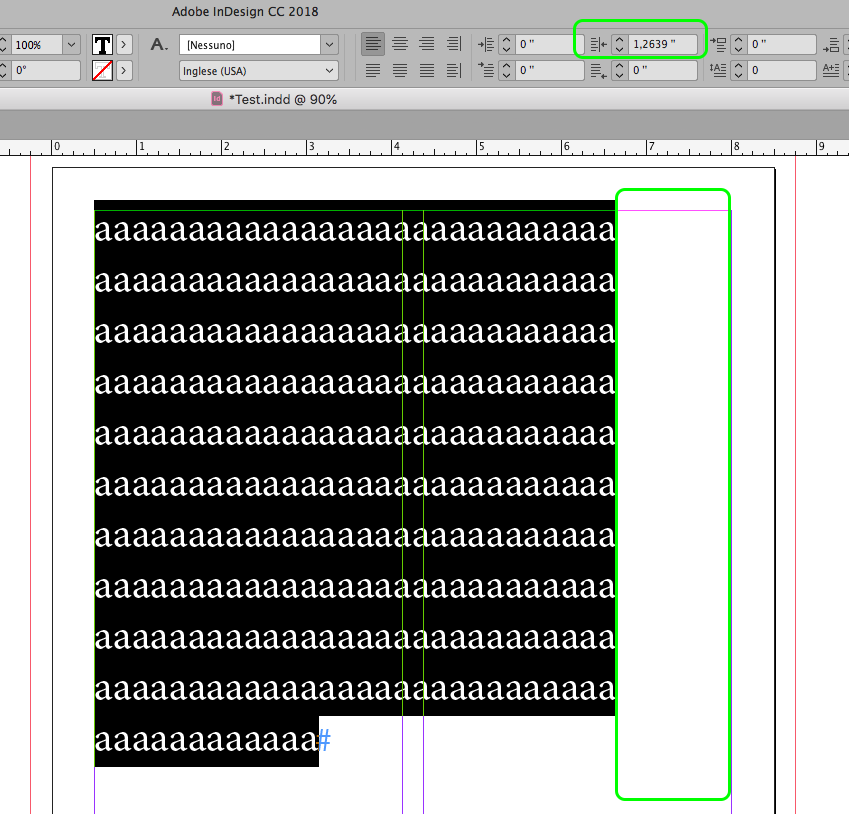The width and height of the screenshot is (849, 814).
Task: Align paragraph right
Action: pos(427,44)
